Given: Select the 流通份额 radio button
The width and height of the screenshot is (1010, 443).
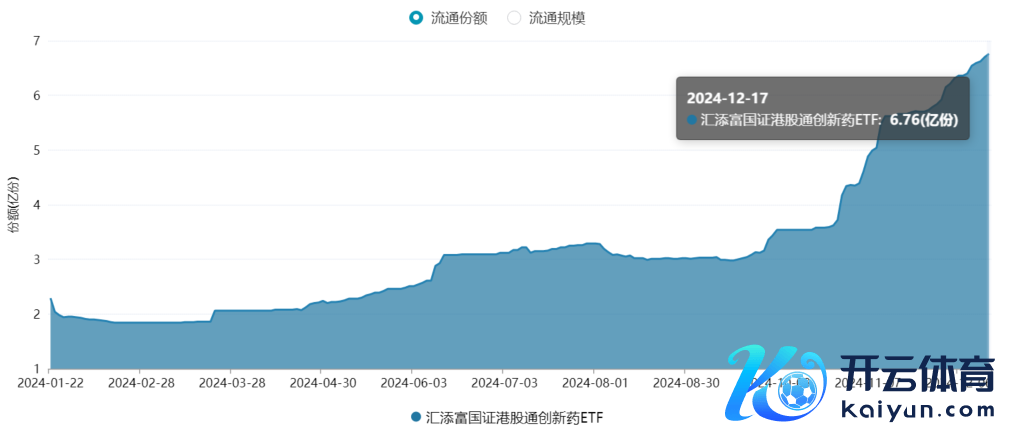Looking at the screenshot, I should (x=417, y=17).
